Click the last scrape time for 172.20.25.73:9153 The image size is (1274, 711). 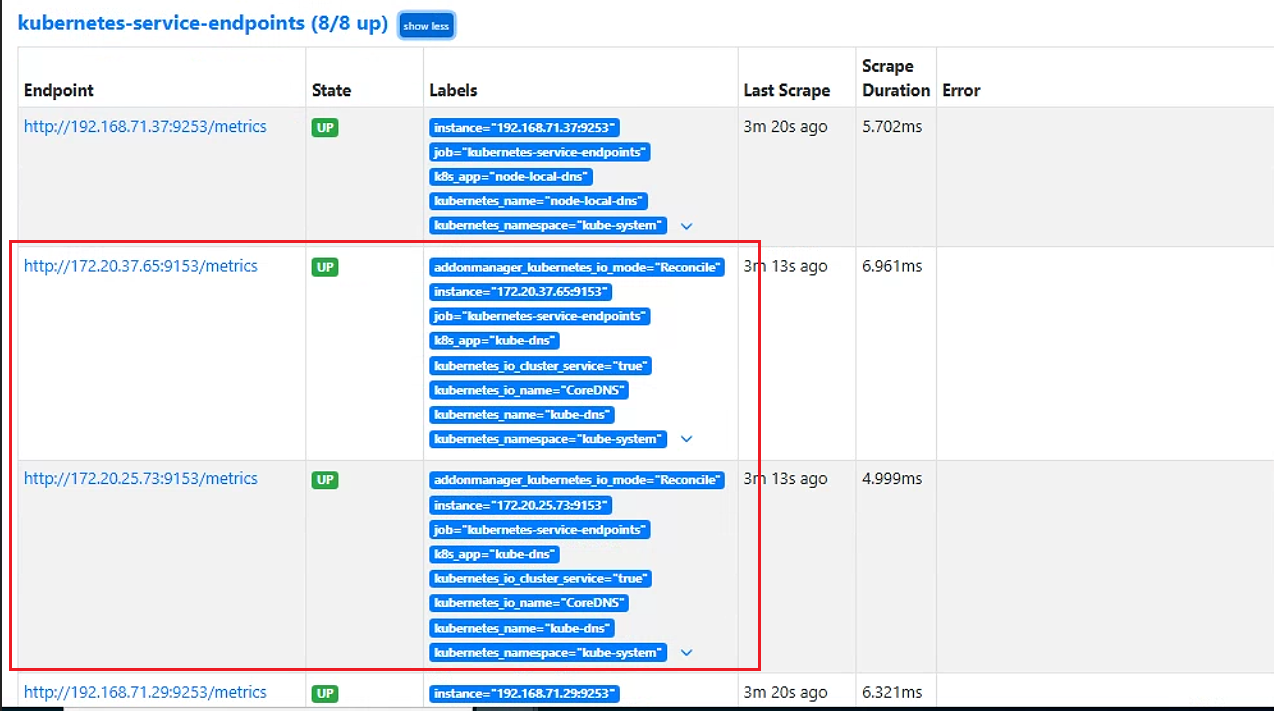[x=785, y=479]
